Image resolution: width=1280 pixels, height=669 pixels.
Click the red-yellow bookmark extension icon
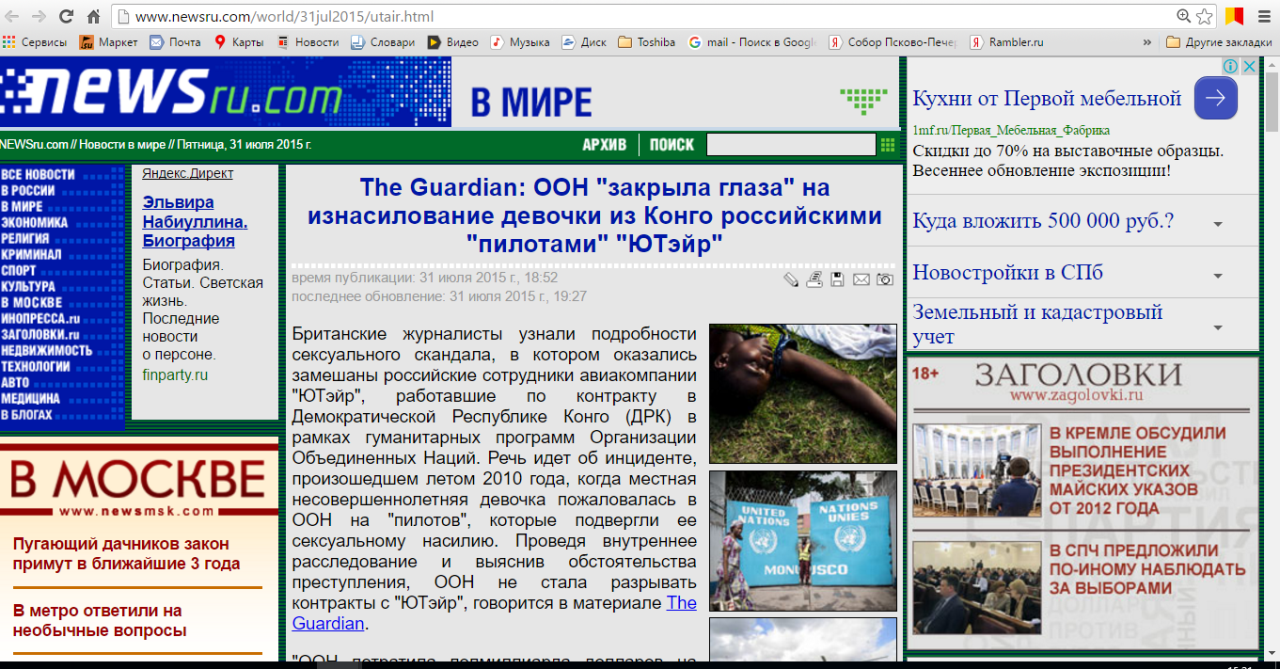pyautogui.click(x=1235, y=16)
